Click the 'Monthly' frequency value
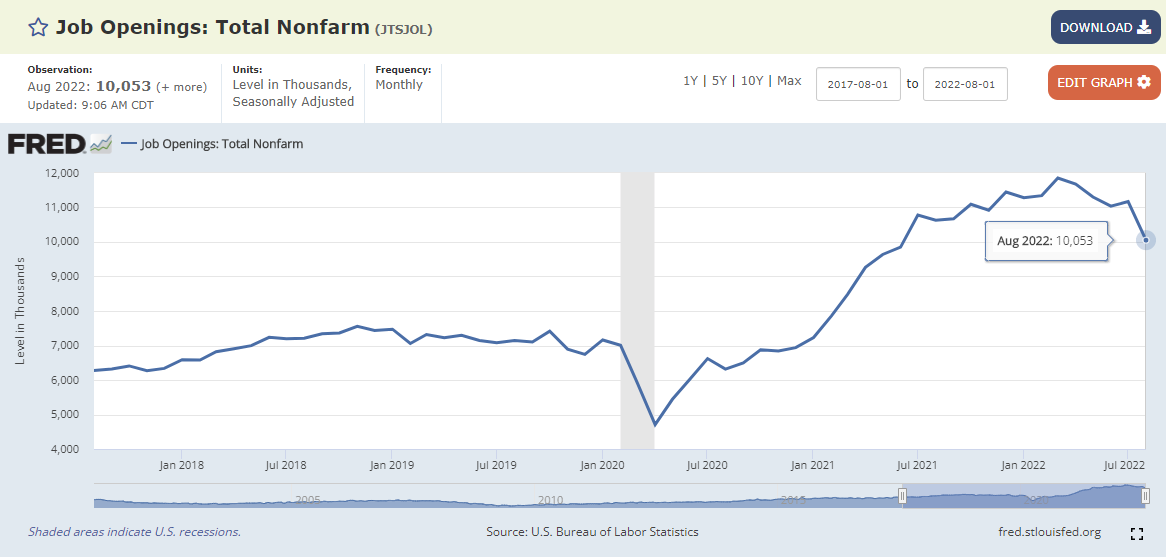 pyautogui.click(x=399, y=85)
